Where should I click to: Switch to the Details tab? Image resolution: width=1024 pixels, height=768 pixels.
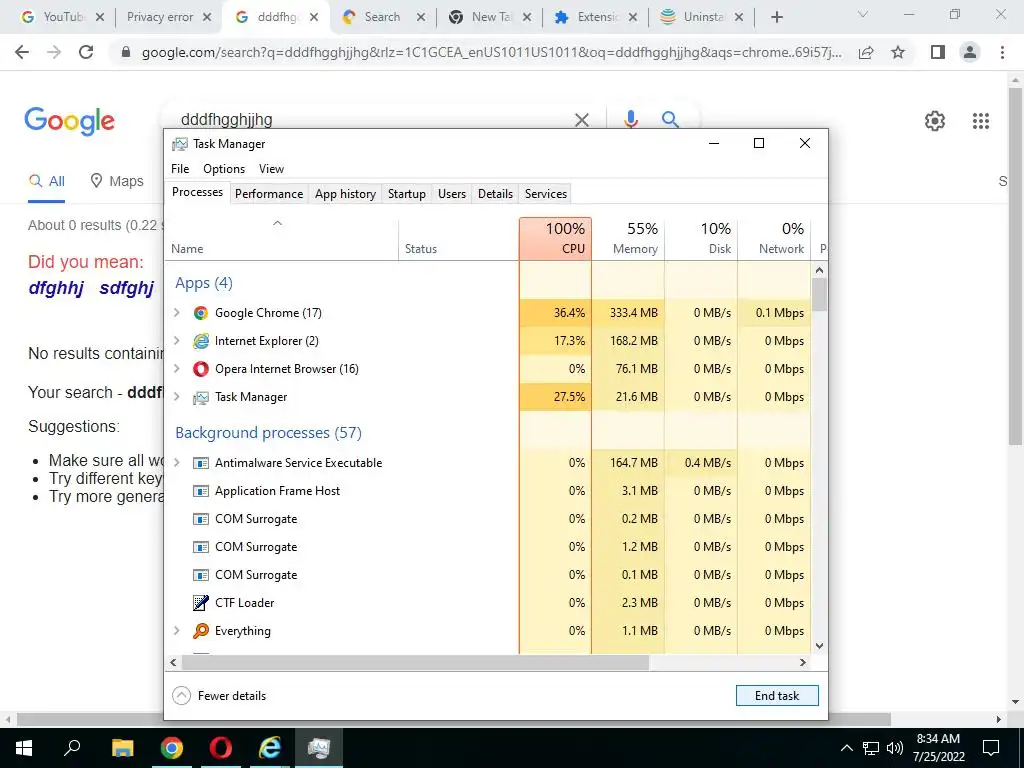tap(495, 194)
